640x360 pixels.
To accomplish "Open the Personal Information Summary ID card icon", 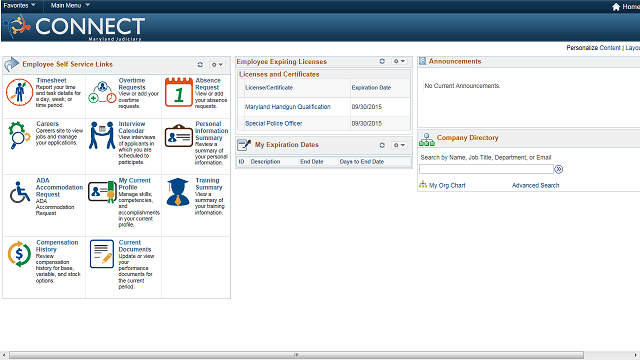I will 179,136.
